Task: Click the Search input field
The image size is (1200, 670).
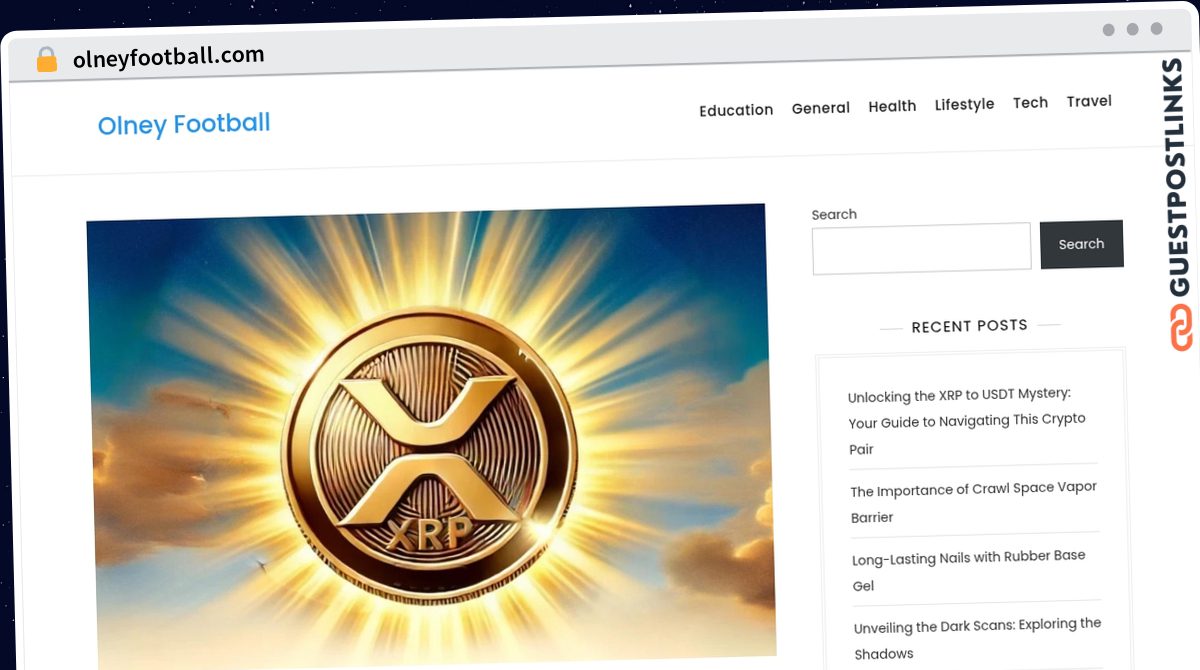Action: pos(921,247)
